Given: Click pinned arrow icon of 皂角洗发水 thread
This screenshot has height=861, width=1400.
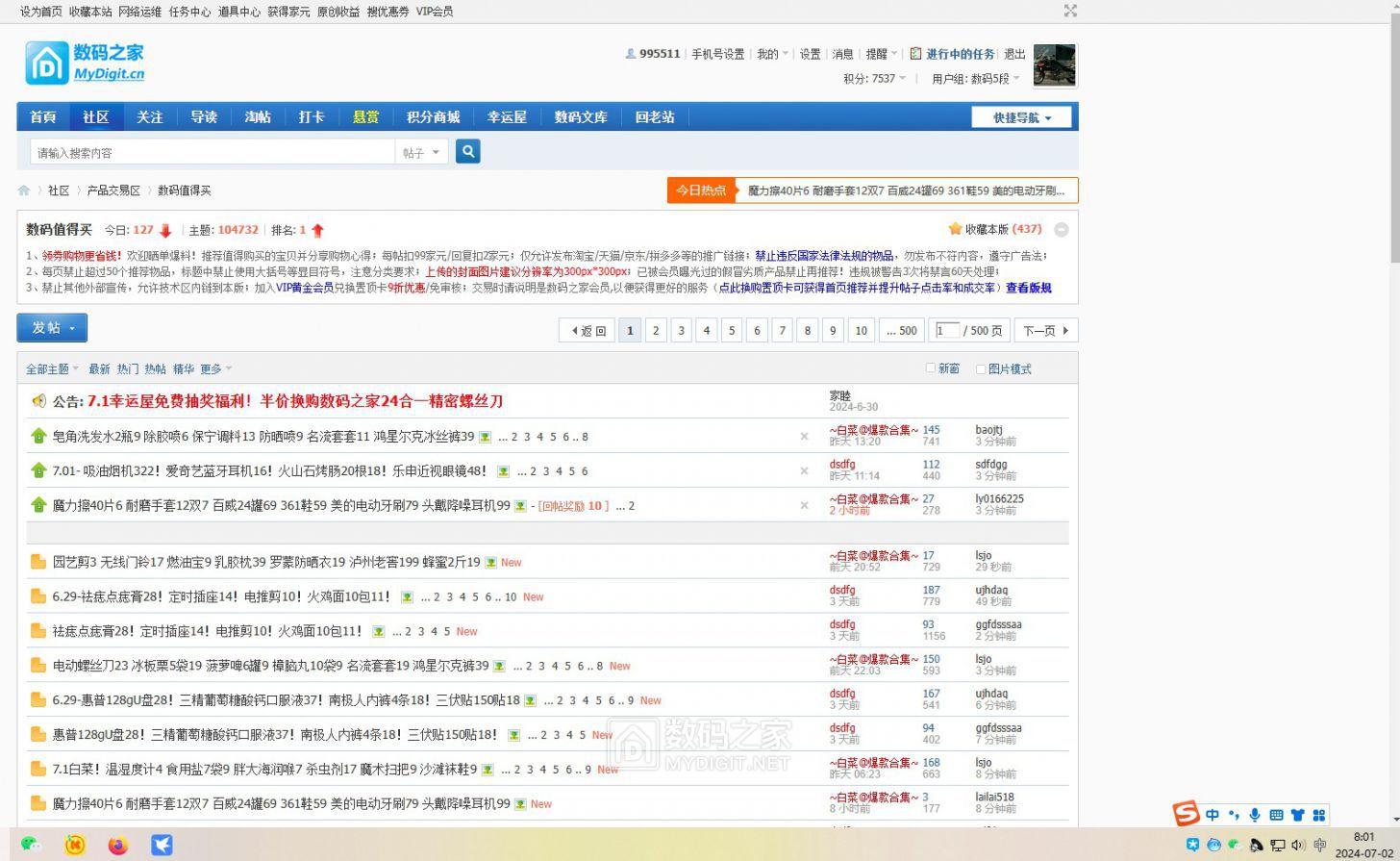Looking at the screenshot, I should [38, 436].
